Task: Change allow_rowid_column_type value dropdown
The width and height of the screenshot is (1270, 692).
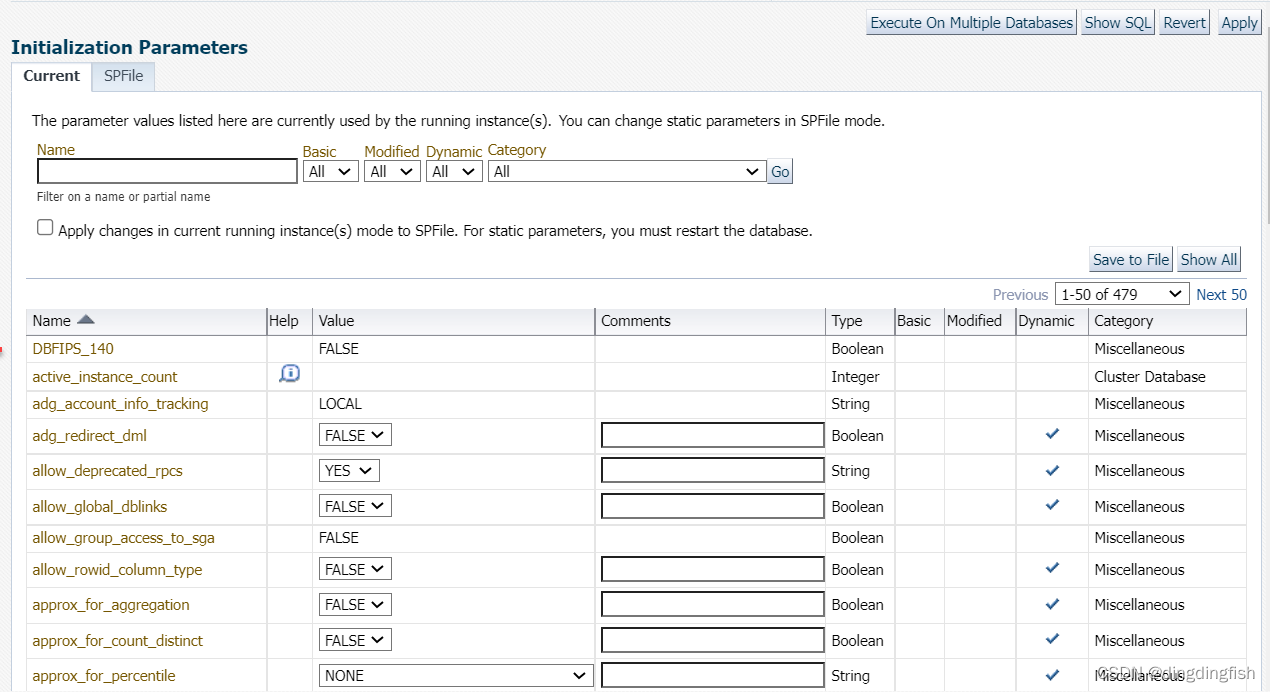Action: [355, 569]
